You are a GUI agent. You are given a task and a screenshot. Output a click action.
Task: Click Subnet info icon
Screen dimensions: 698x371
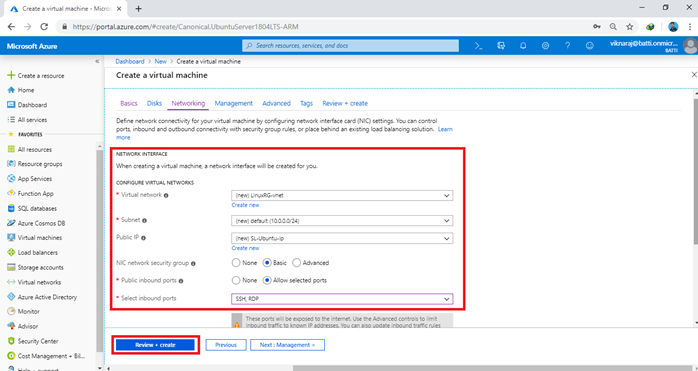[x=144, y=220]
